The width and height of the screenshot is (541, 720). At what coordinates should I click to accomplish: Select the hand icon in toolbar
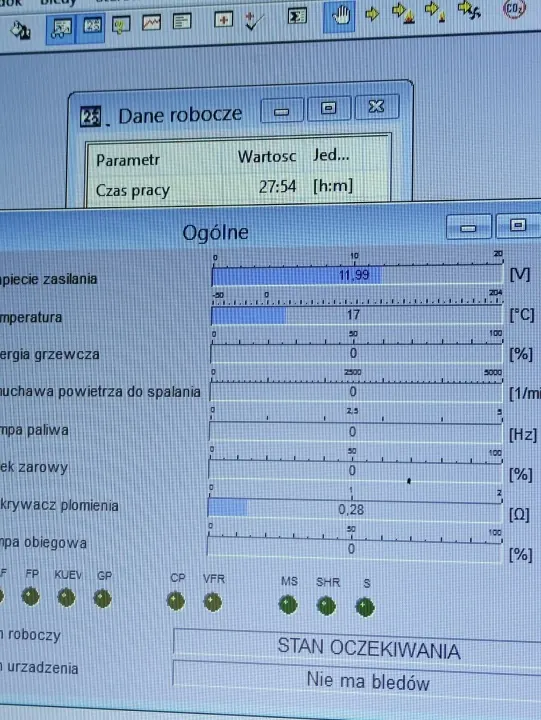click(x=339, y=16)
